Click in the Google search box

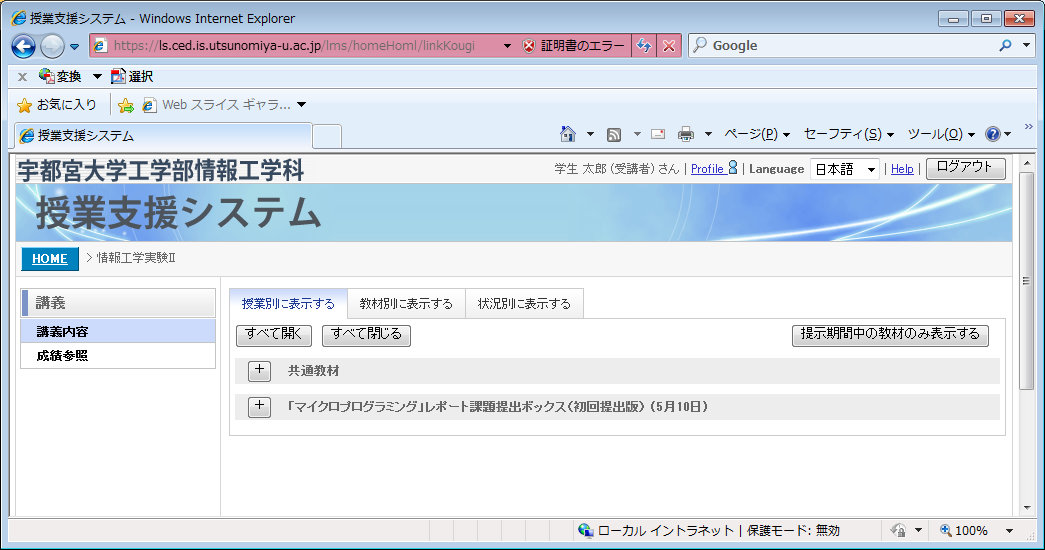pyautogui.click(x=850, y=46)
